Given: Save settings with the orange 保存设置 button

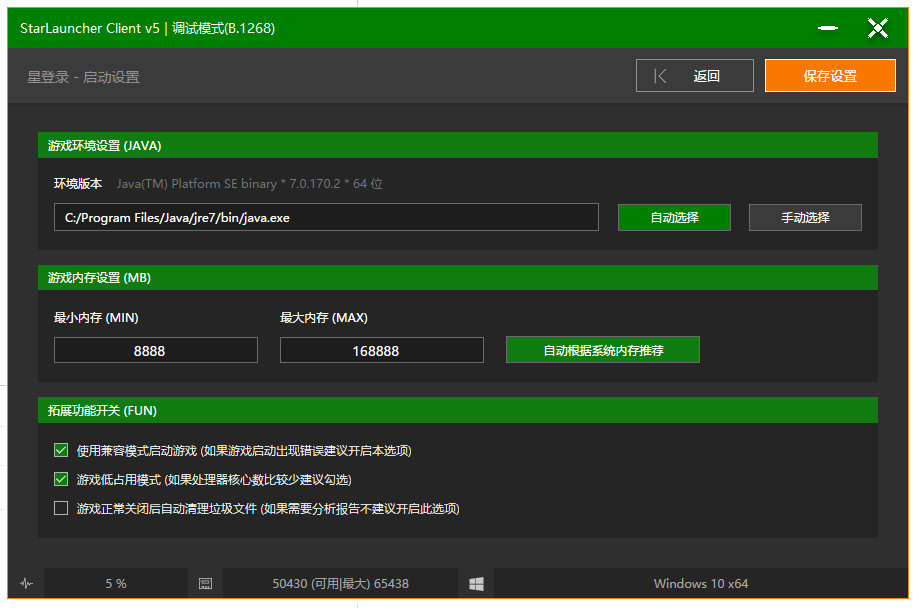Looking at the screenshot, I should coord(830,75).
